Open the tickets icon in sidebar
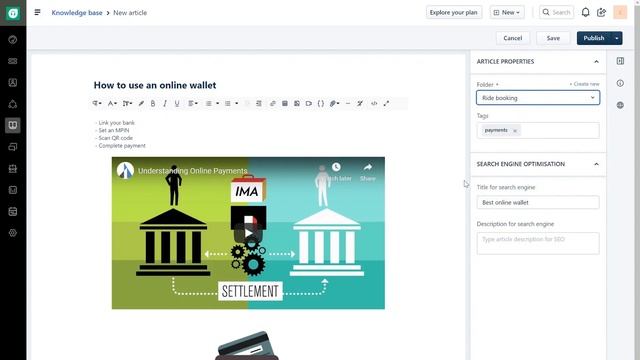The width and height of the screenshot is (640, 360). (x=13, y=61)
